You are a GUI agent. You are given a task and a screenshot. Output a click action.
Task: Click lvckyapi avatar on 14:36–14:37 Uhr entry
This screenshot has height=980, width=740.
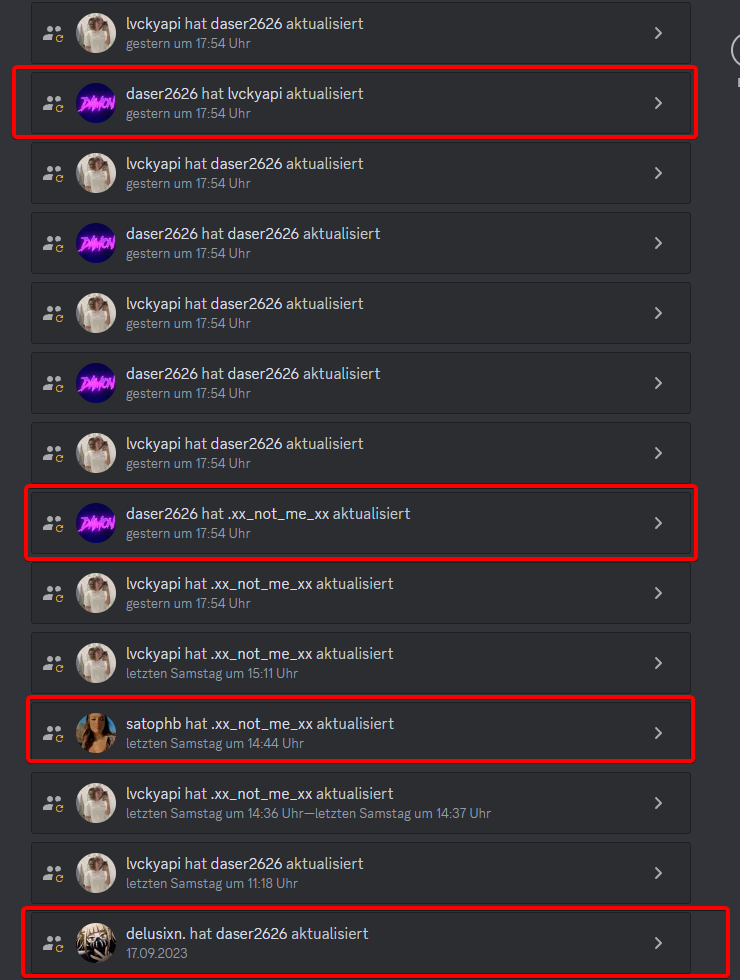96,803
